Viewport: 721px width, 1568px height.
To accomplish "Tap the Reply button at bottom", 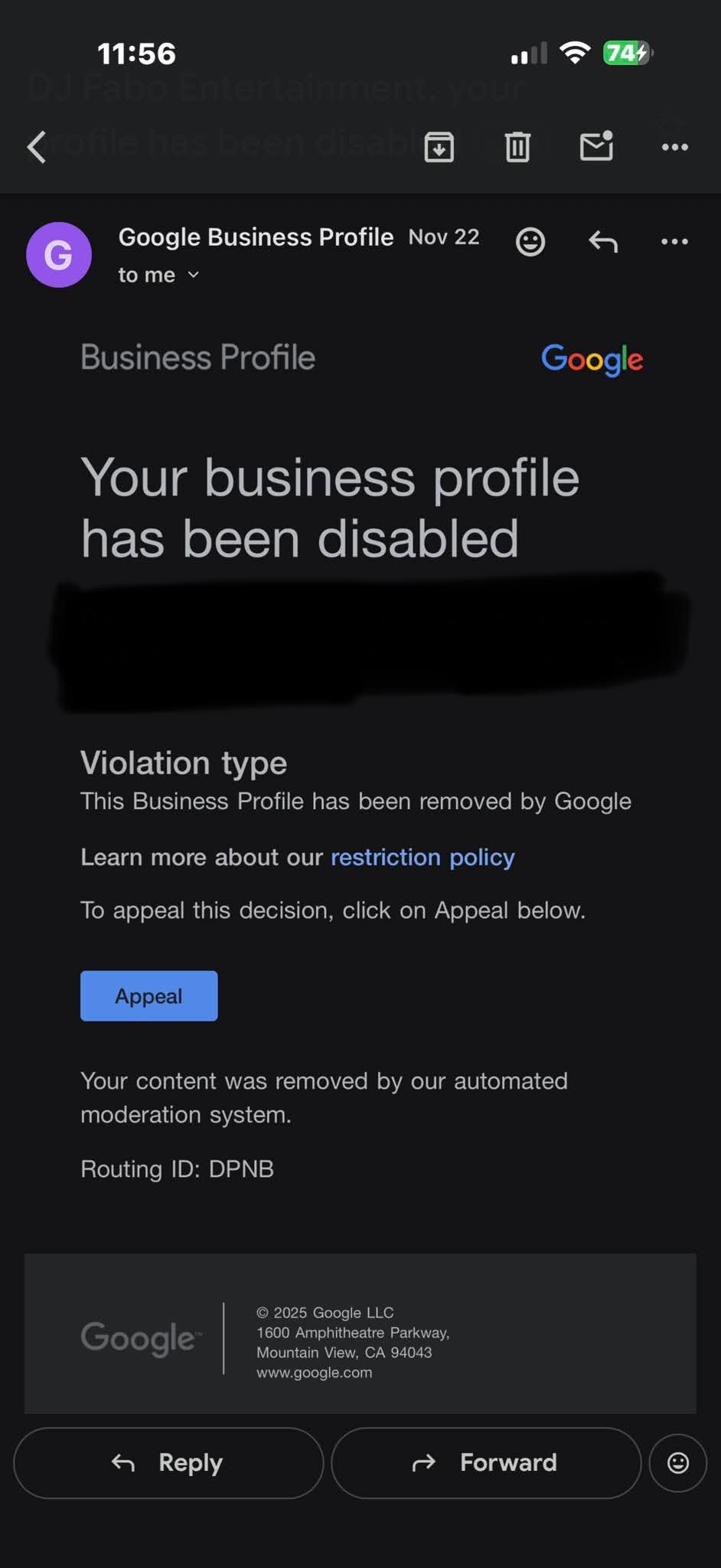I will 168,1463.
